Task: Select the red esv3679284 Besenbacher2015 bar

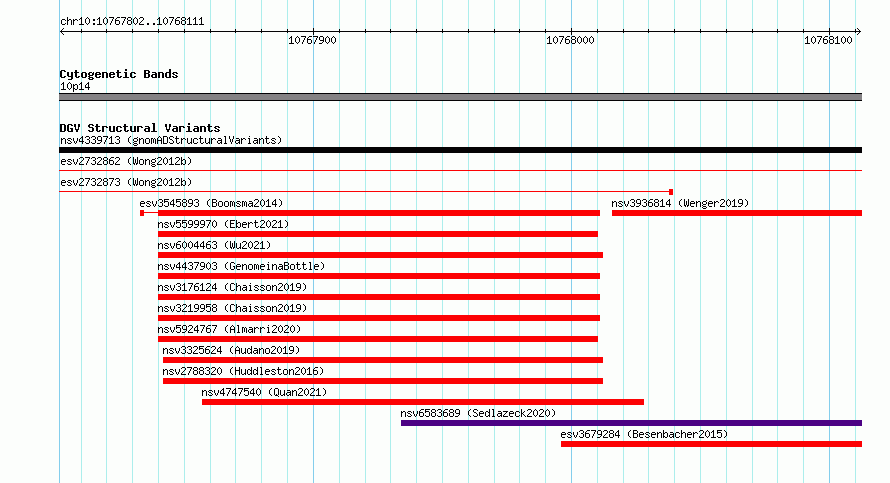Action: [x=711, y=444]
